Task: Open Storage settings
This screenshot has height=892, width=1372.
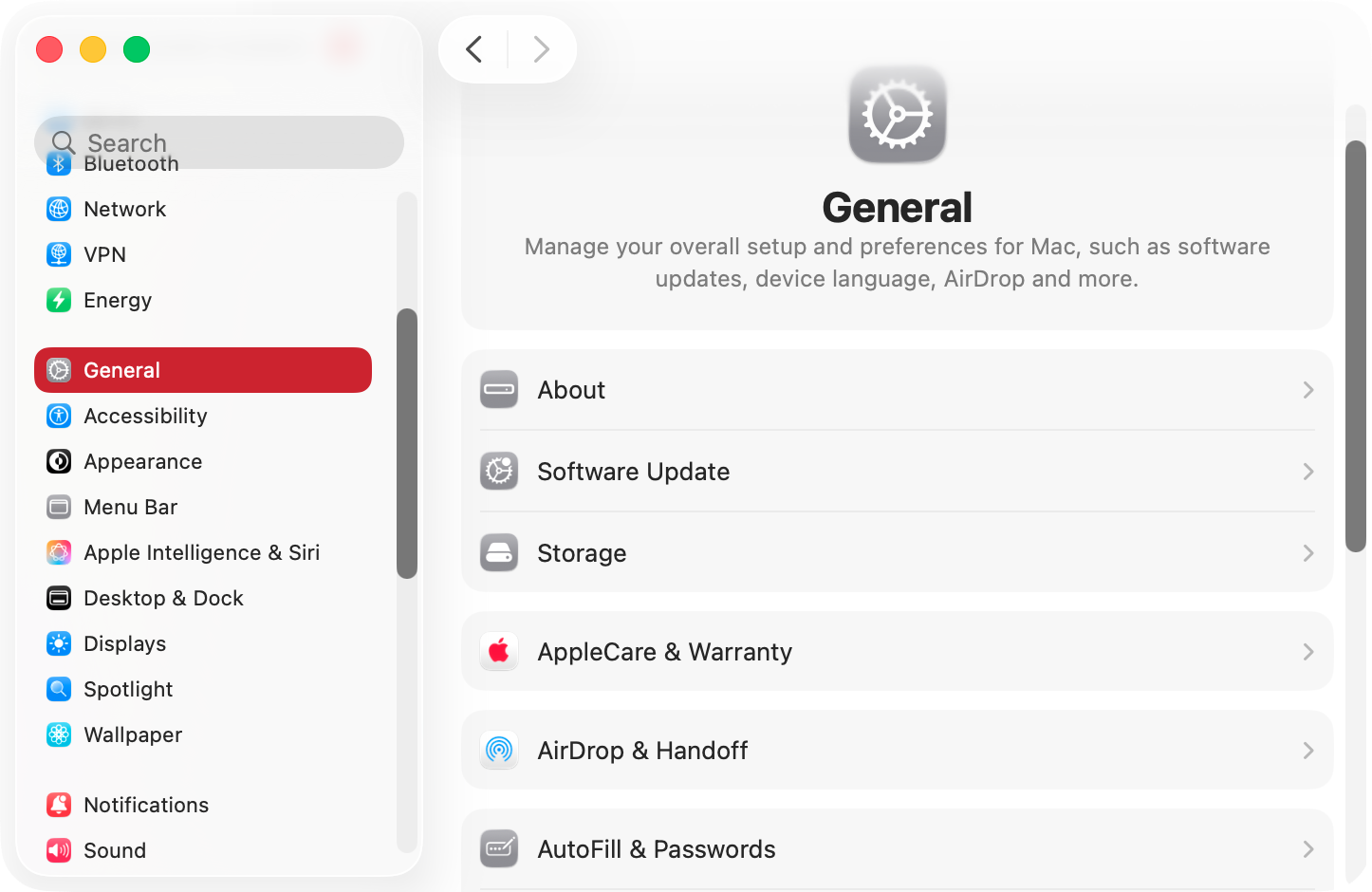Action: click(x=897, y=553)
